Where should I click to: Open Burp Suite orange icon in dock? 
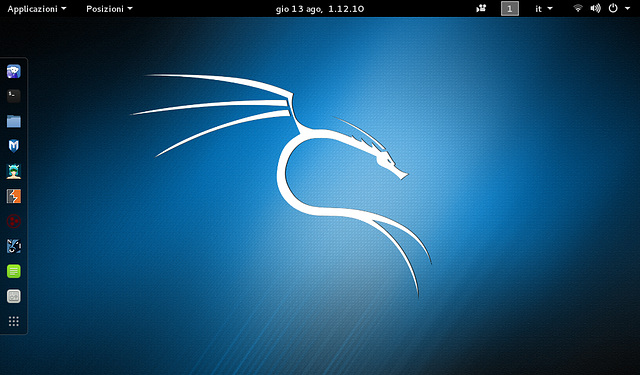[13, 196]
